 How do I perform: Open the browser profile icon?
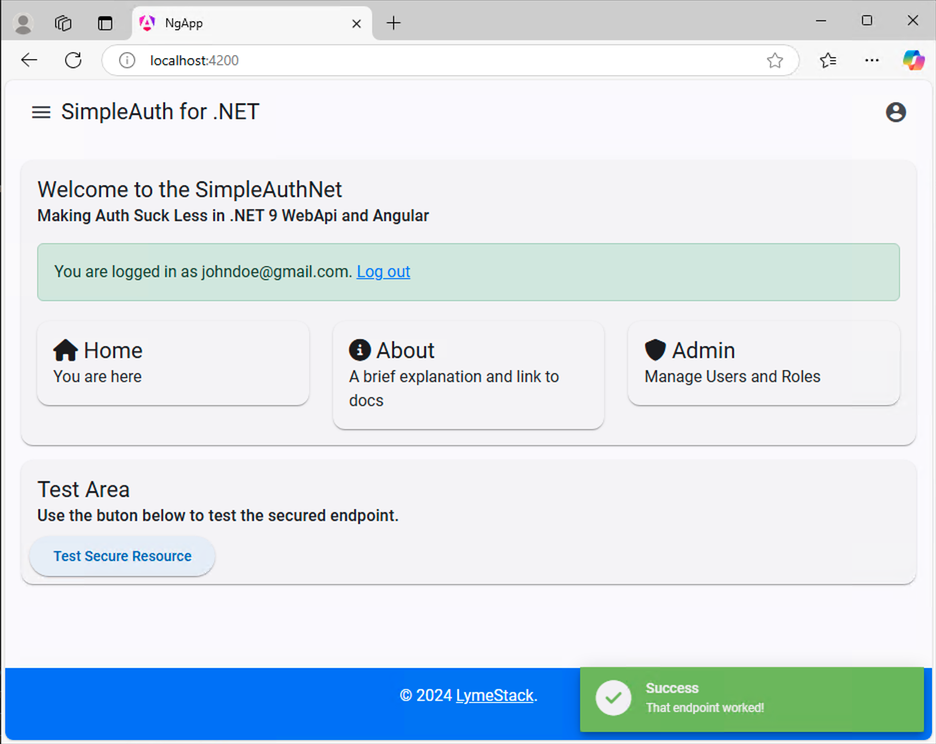23,23
